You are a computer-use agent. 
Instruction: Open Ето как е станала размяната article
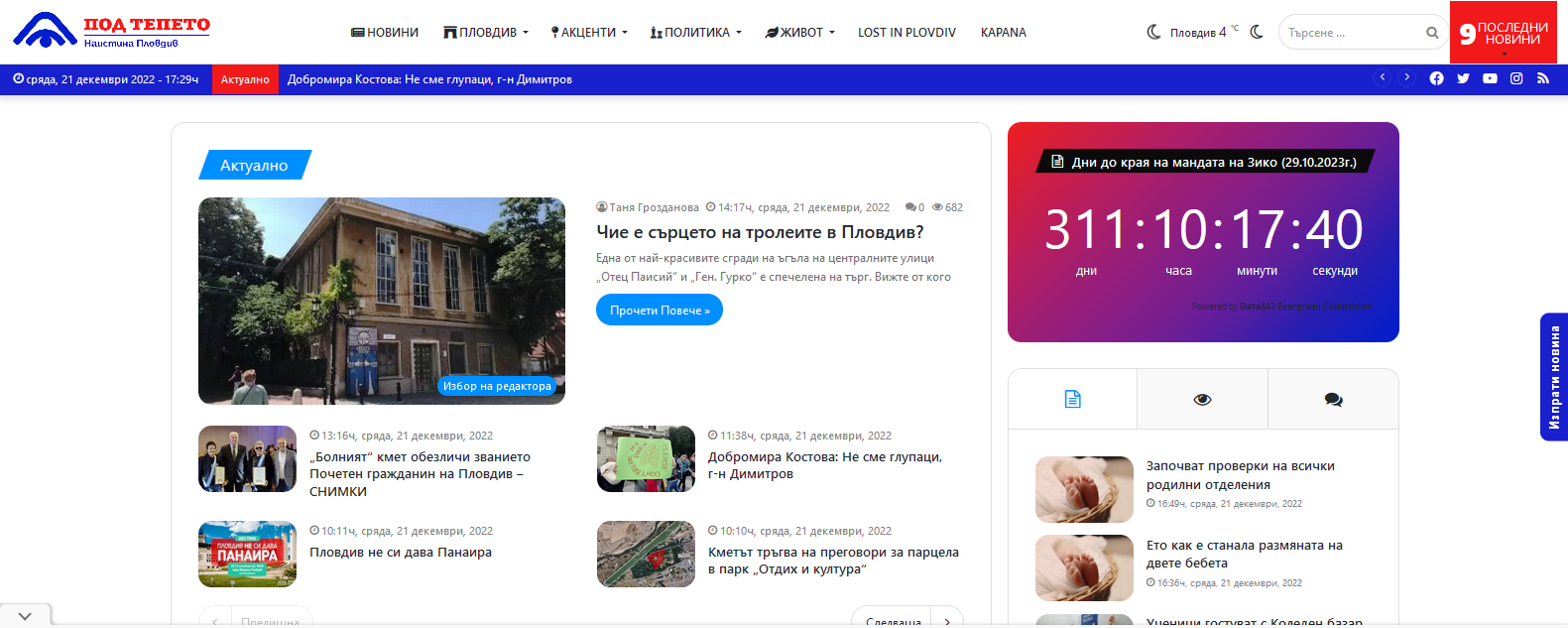[1244, 555]
